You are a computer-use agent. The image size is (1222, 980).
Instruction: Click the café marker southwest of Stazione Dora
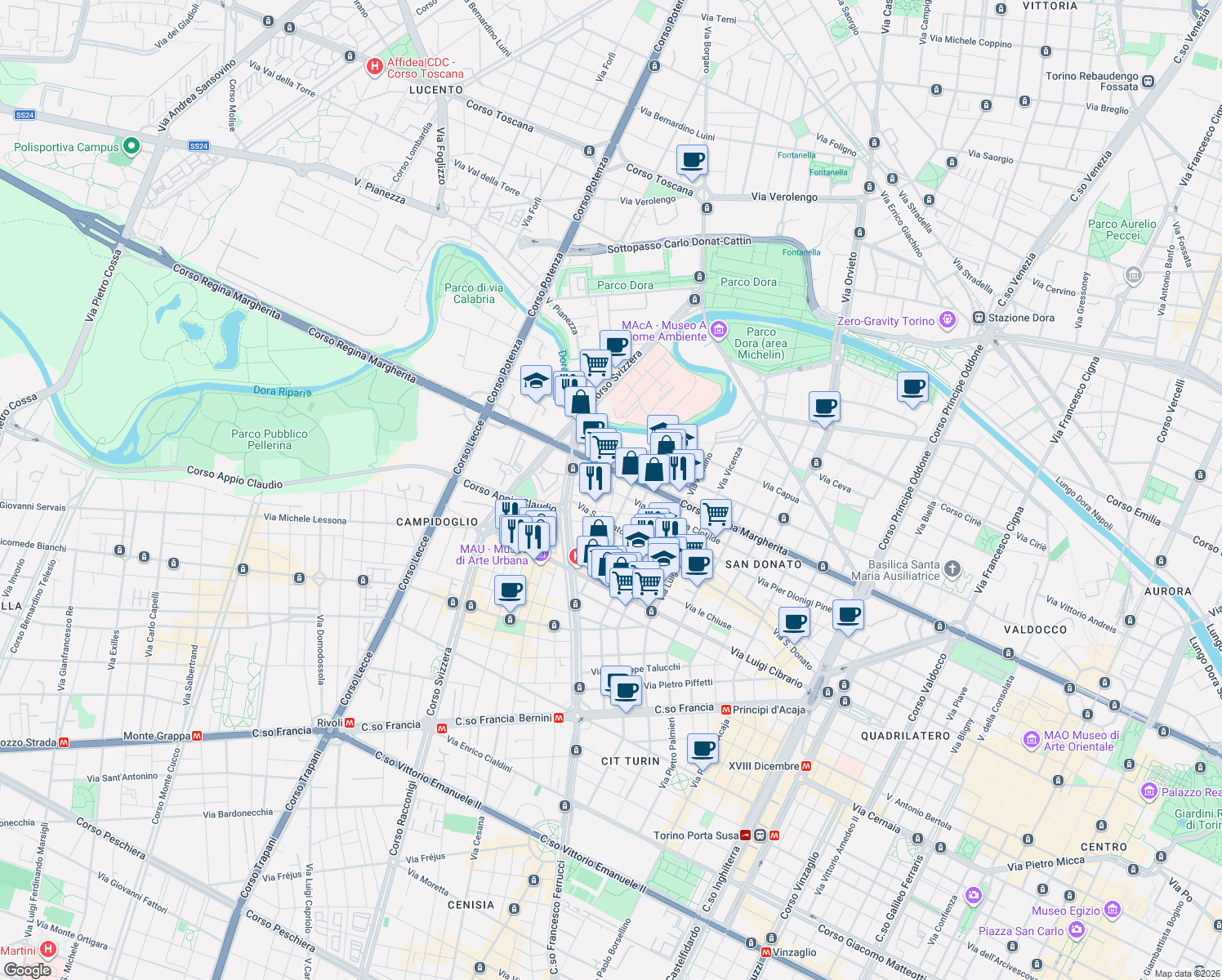(x=912, y=387)
